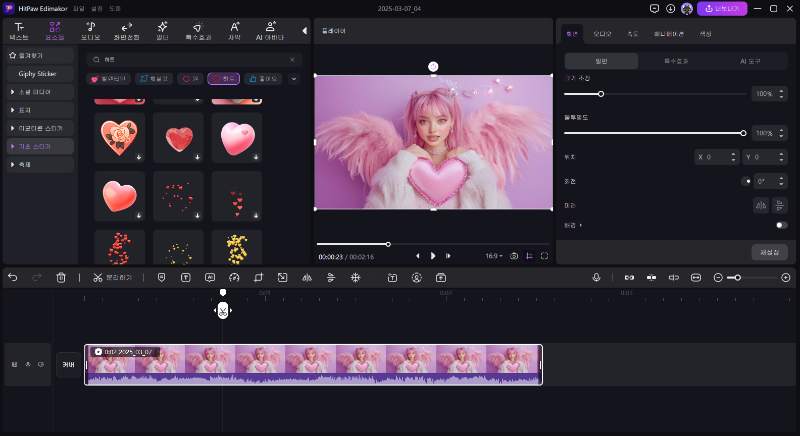Image resolution: width=800 pixels, height=436 pixels.
Task: Click the microphone voice-over record icon
Action: 596,277
